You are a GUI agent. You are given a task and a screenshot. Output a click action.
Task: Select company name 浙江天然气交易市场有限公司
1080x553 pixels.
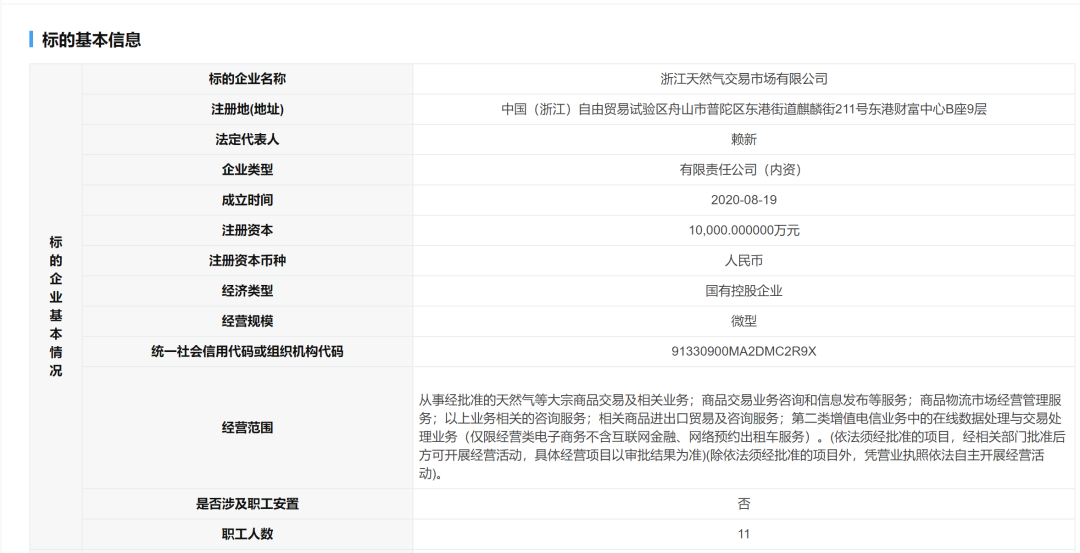[x=744, y=79]
